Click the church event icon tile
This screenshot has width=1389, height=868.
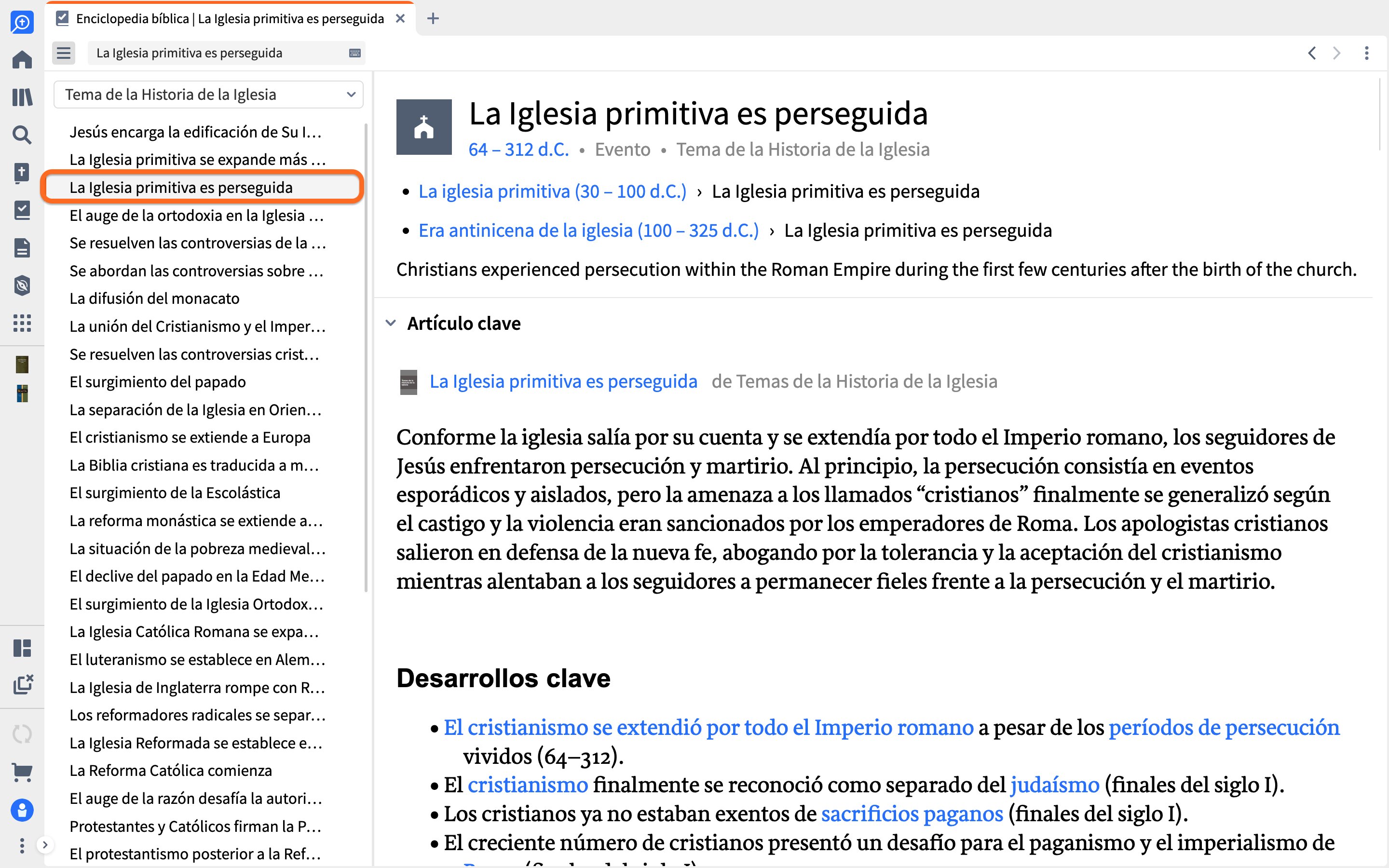423,127
